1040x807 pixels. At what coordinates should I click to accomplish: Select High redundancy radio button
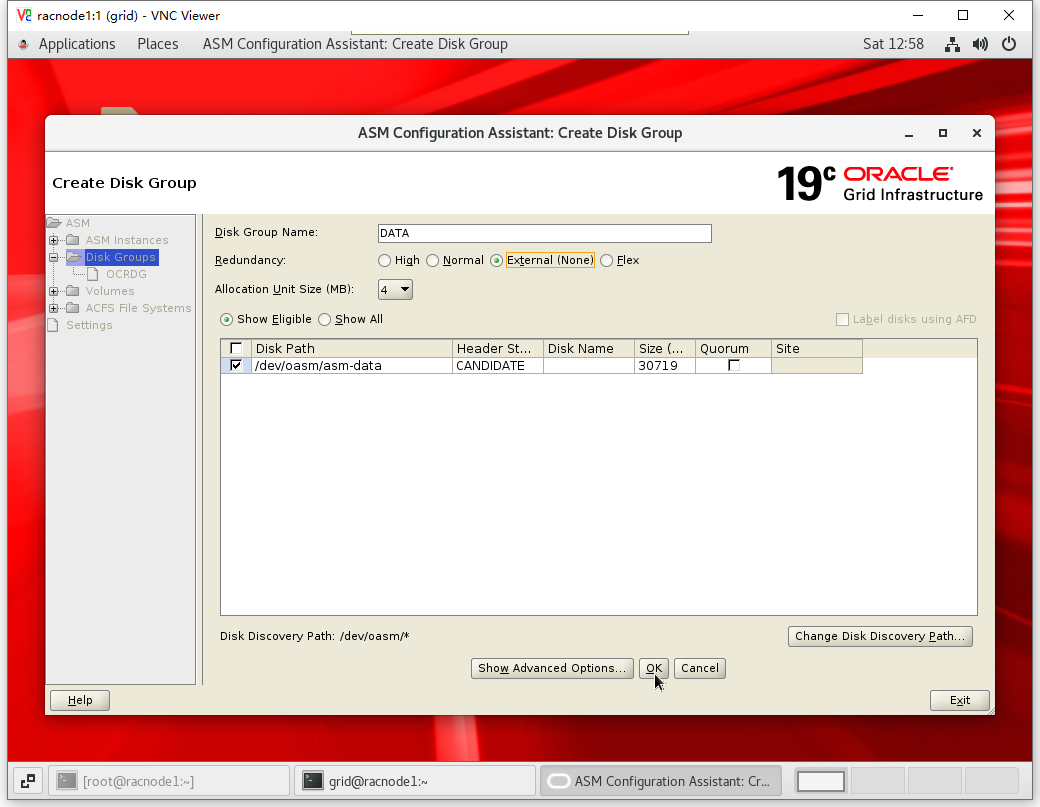coord(385,261)
